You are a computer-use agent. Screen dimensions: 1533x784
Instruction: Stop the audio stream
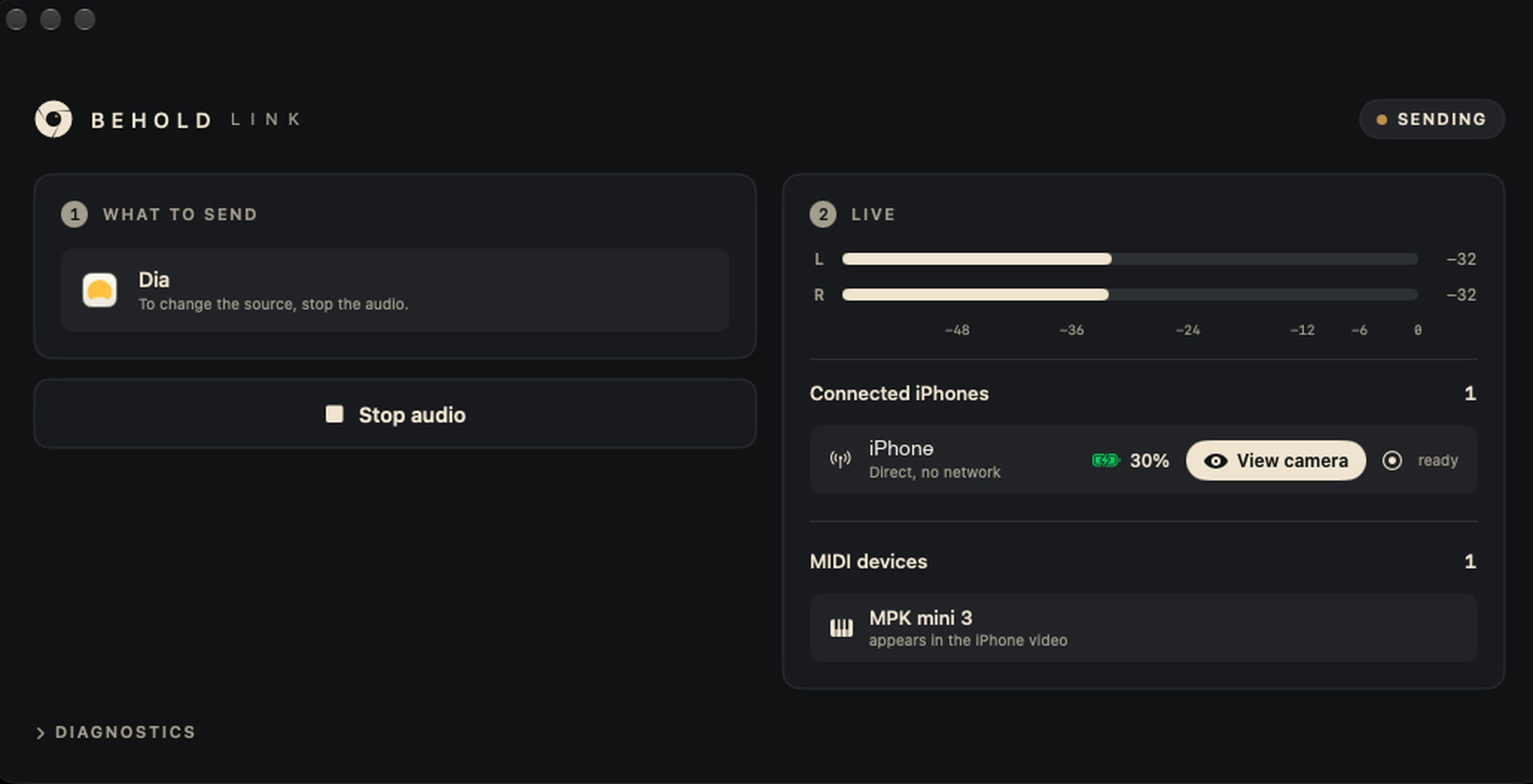[x=395, y=414]
